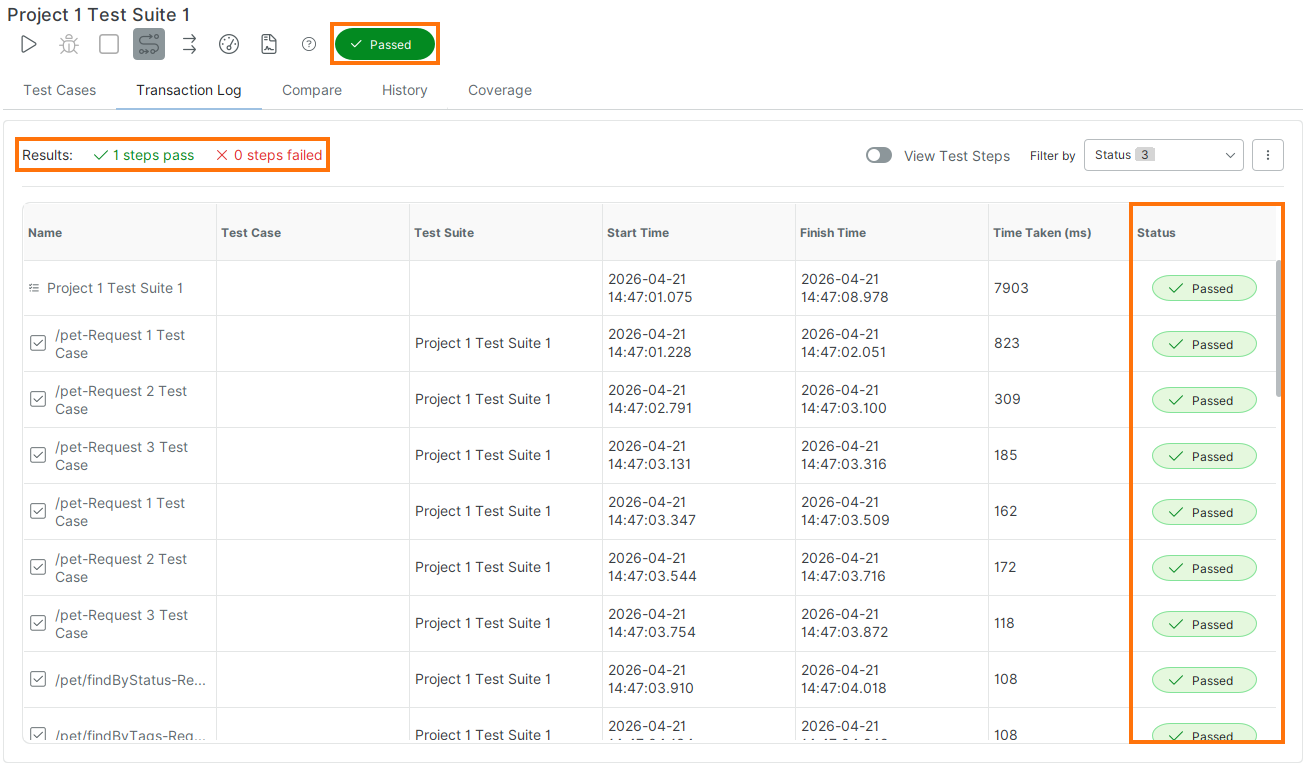The height and width of the screenshot is (766, 1306).
Task: Select /pet-Request 1 Test Case taking 162 ms
Action: (x=120, y=512)
